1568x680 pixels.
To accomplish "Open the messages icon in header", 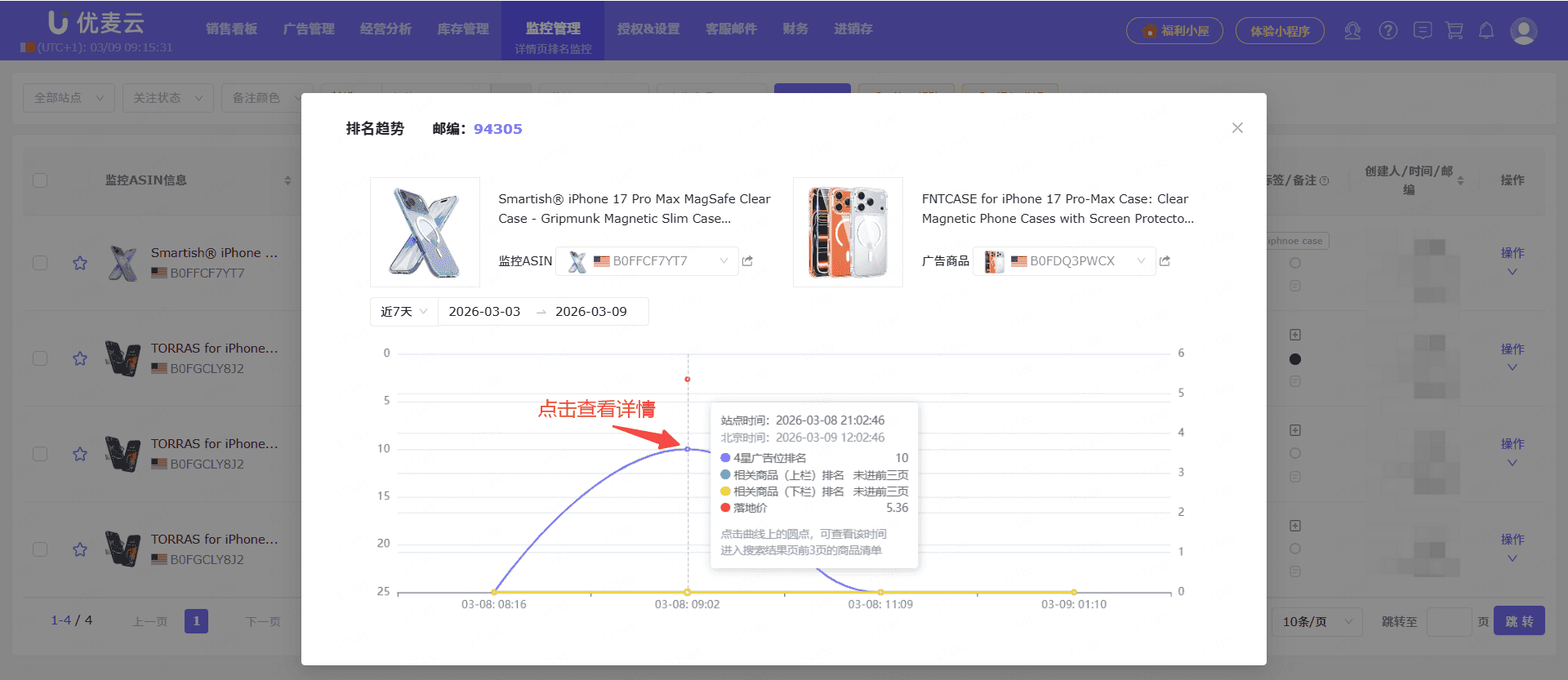I will (1423, 31).
